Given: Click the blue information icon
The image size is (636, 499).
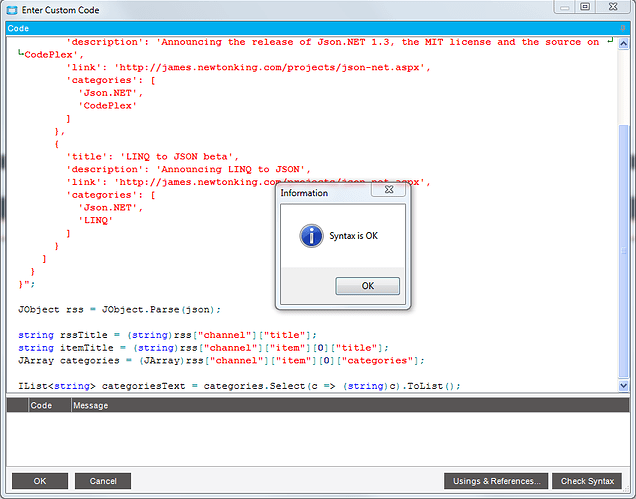Looking at the screenshot, I should 312,236.
